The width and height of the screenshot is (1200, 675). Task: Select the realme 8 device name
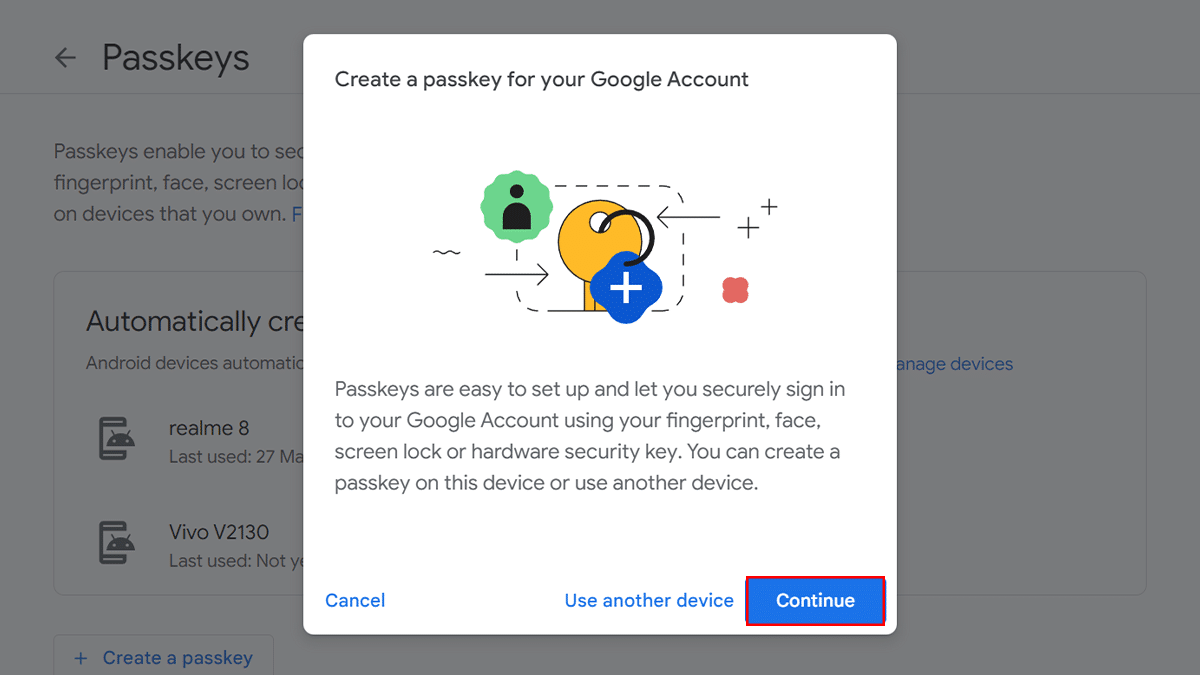(x=209, y=428)
